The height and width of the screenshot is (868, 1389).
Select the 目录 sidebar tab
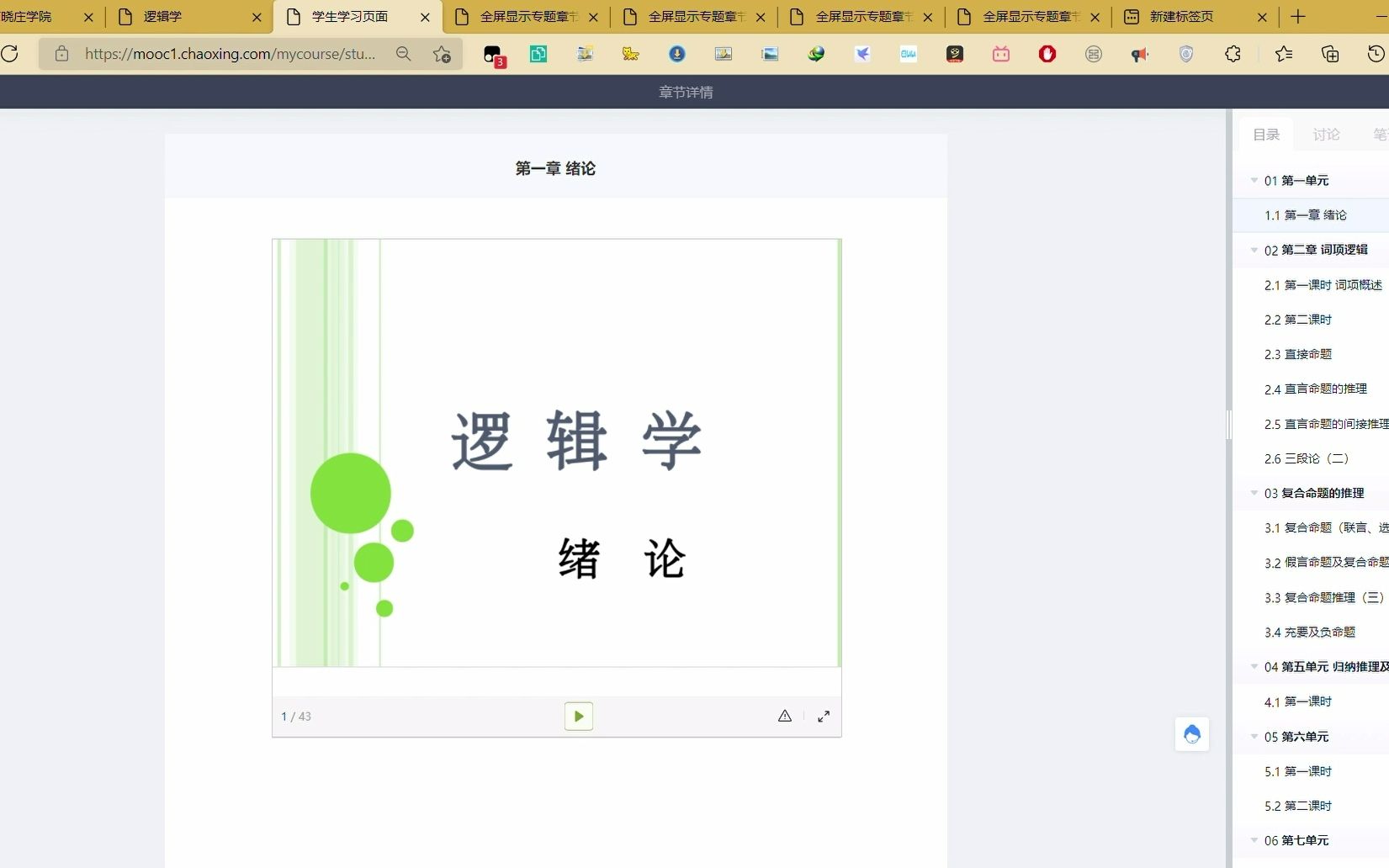[x=1266, y=135]
